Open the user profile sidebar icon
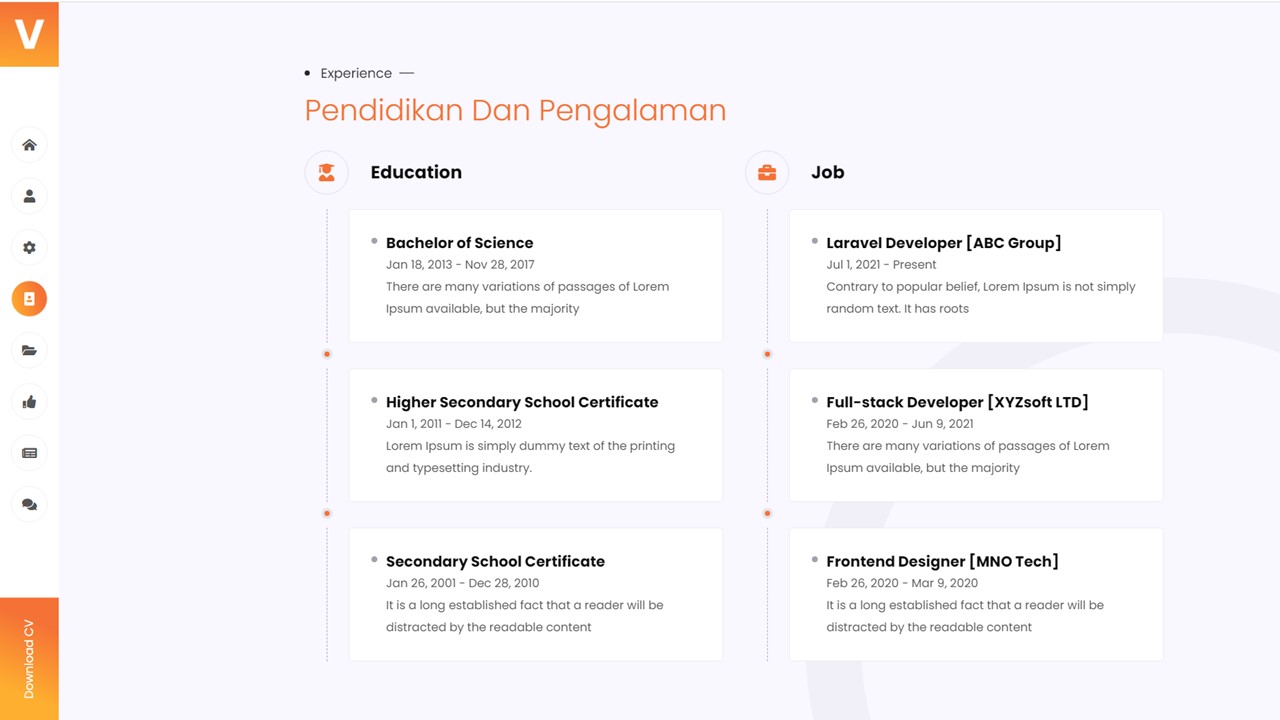 (x=29, y=196)
